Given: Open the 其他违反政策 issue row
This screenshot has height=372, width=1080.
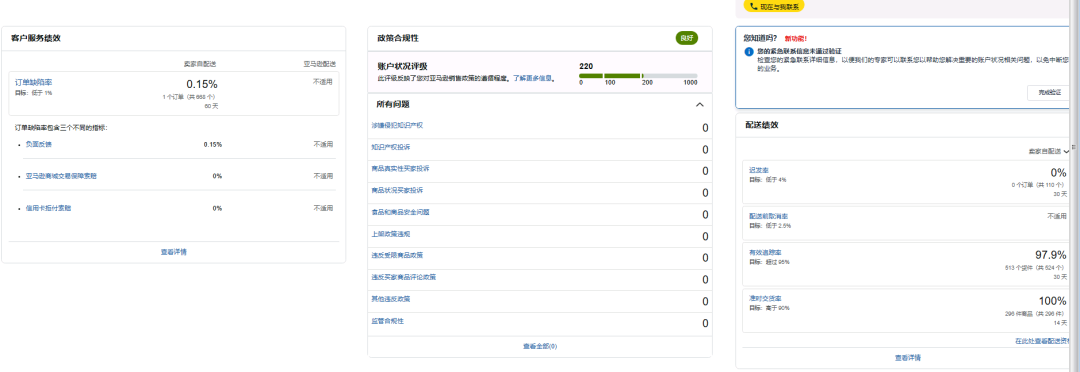Looking at the screenshot, I should pyautogui.click(x=540, y=301).
